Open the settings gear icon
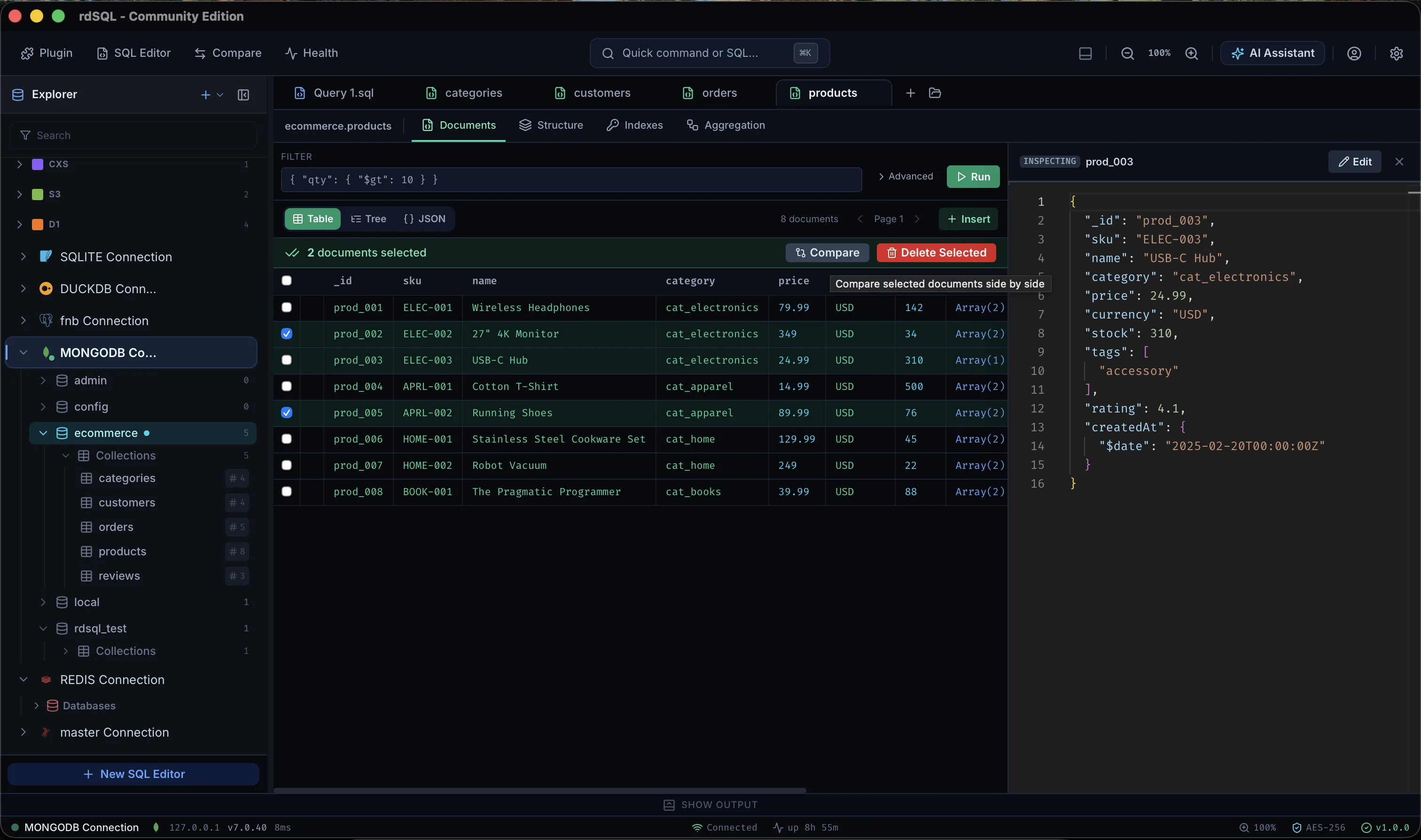Viewport: 1421px width, 840px height. pyautogui.click(x=1396, y=53)
